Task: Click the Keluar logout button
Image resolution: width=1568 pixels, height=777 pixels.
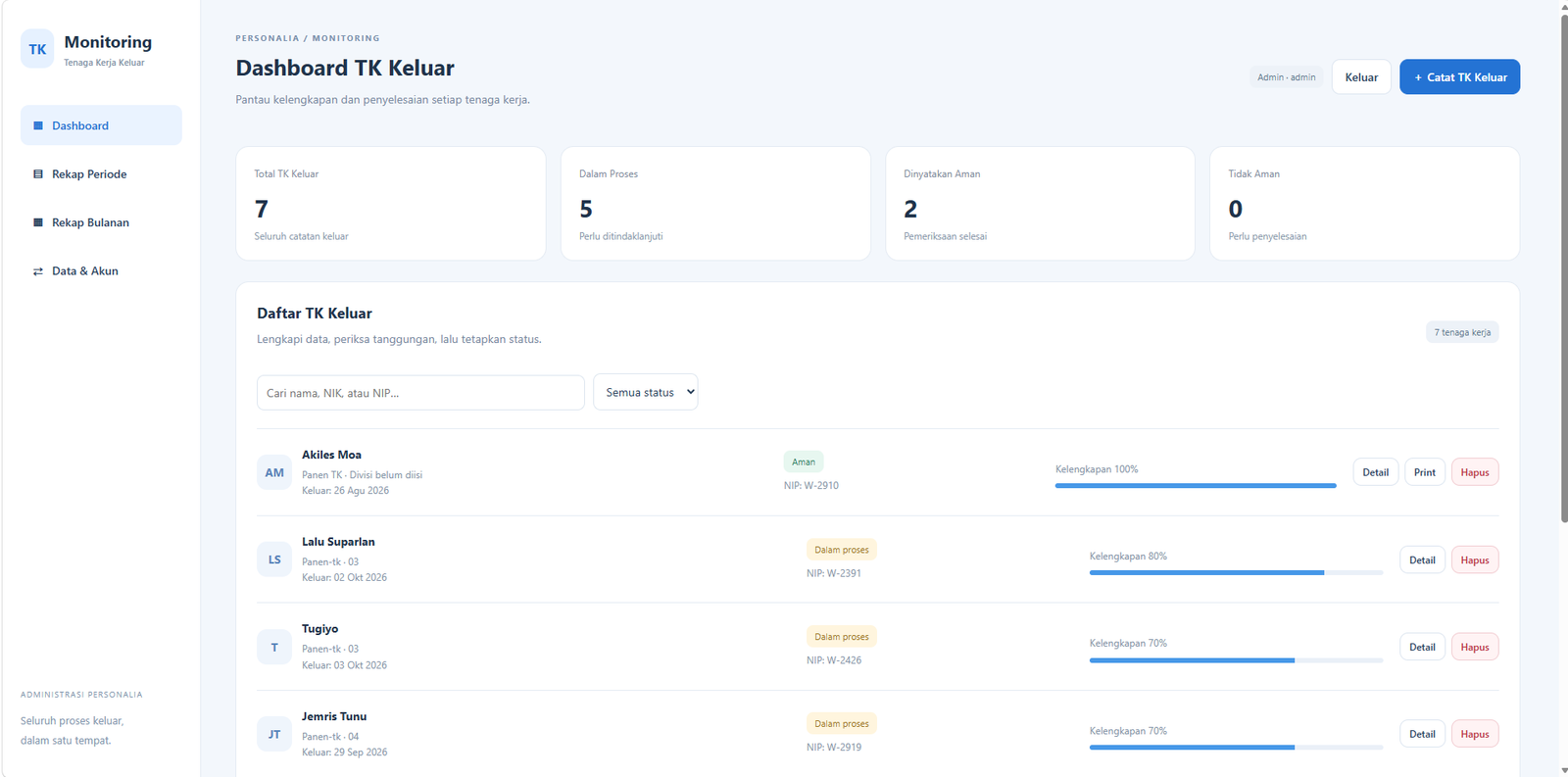Action: point(1361,76)
